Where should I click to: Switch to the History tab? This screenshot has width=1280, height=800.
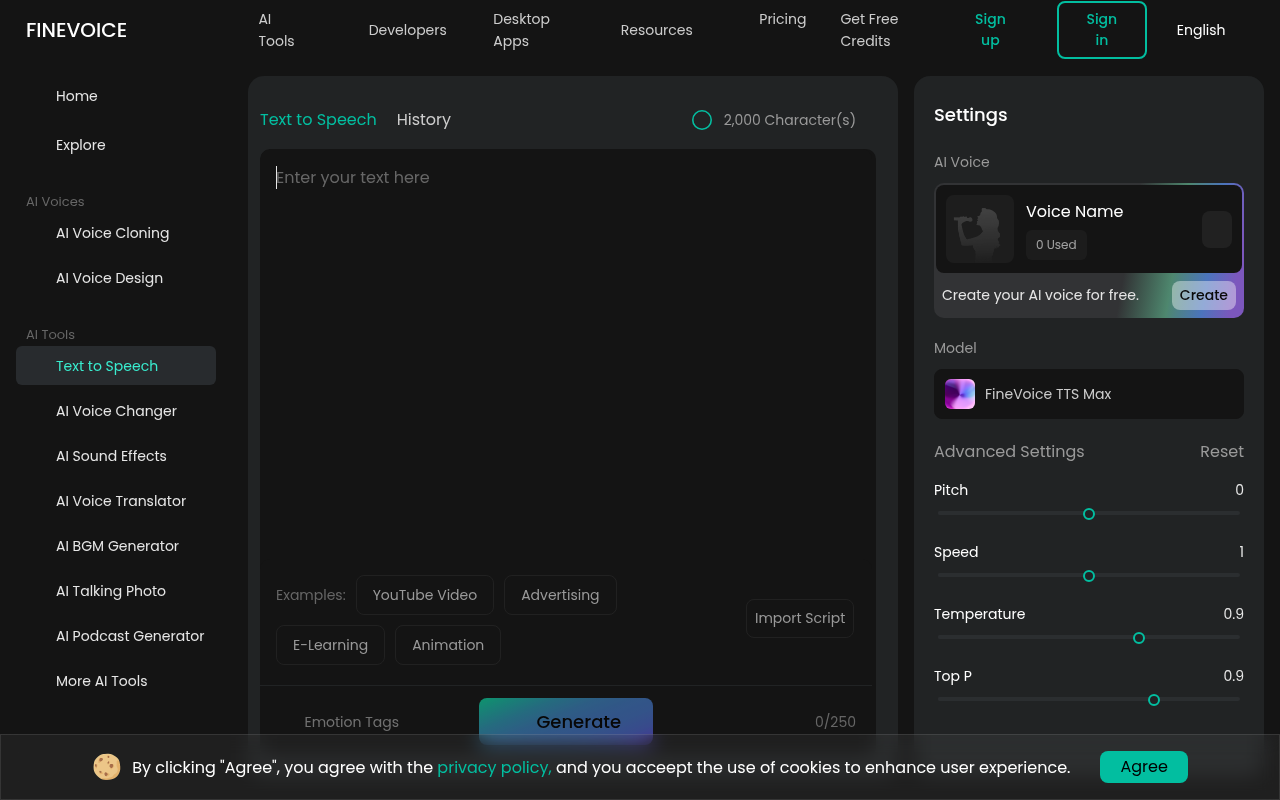click(x=423, y=120)
